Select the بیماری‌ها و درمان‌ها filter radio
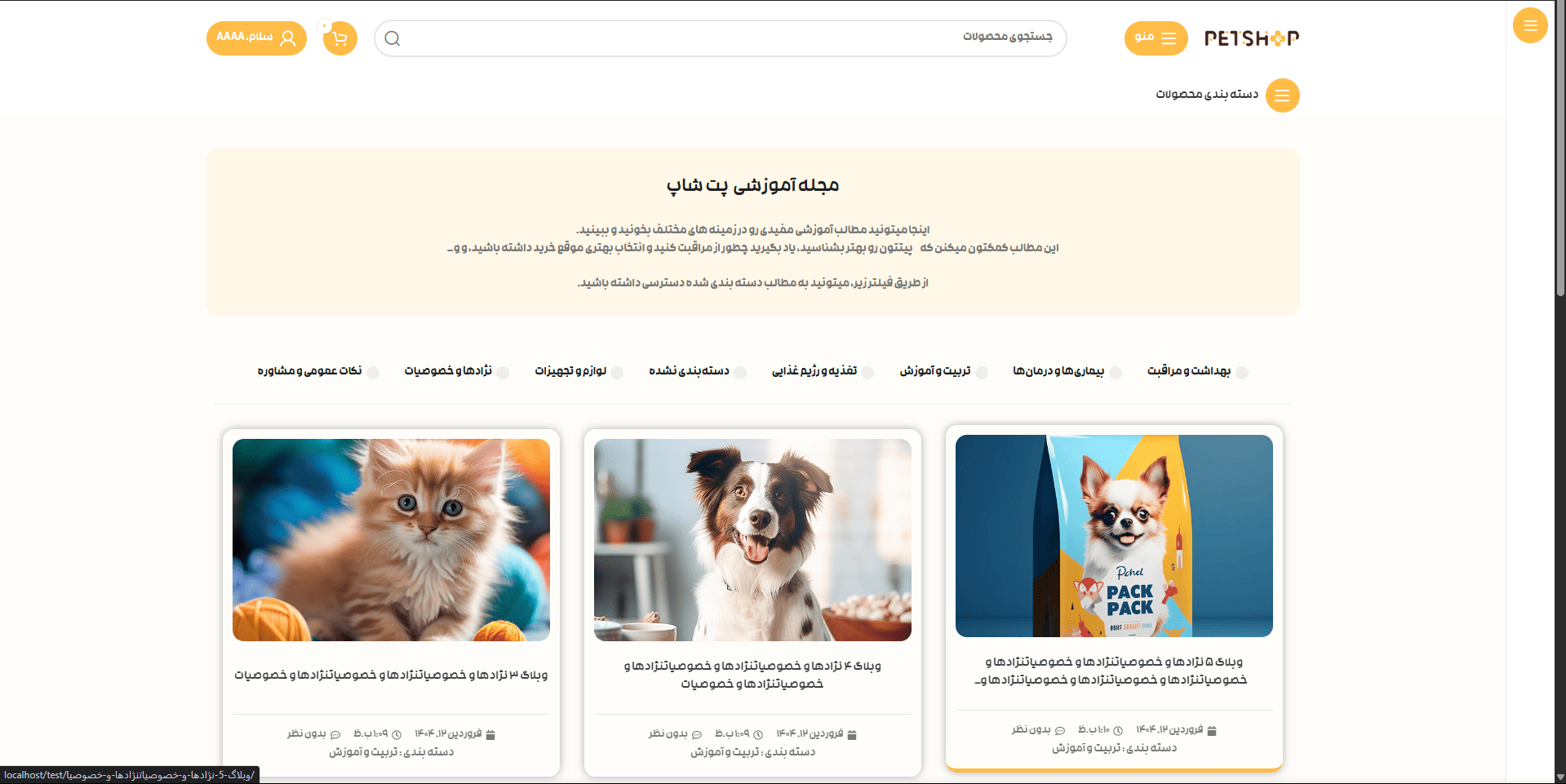This screenshot has height=784, width=1566. [x=1116, y=372]
